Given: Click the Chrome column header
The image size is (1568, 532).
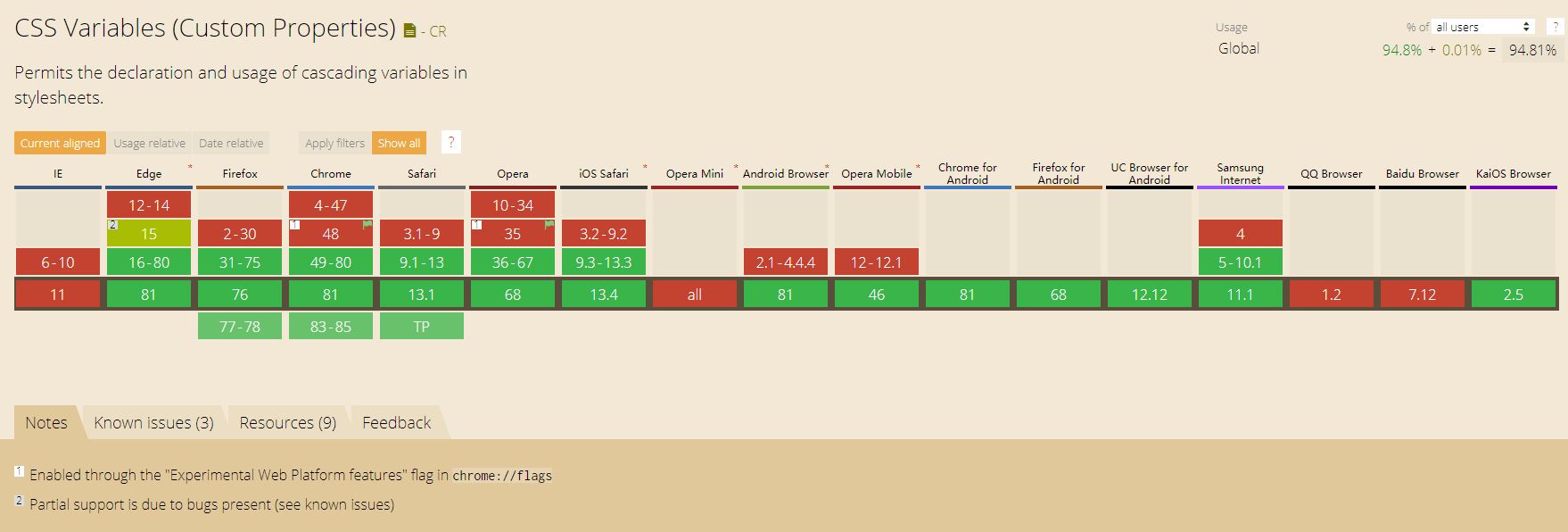Looking at the screenshot, I should pos(331,174).
